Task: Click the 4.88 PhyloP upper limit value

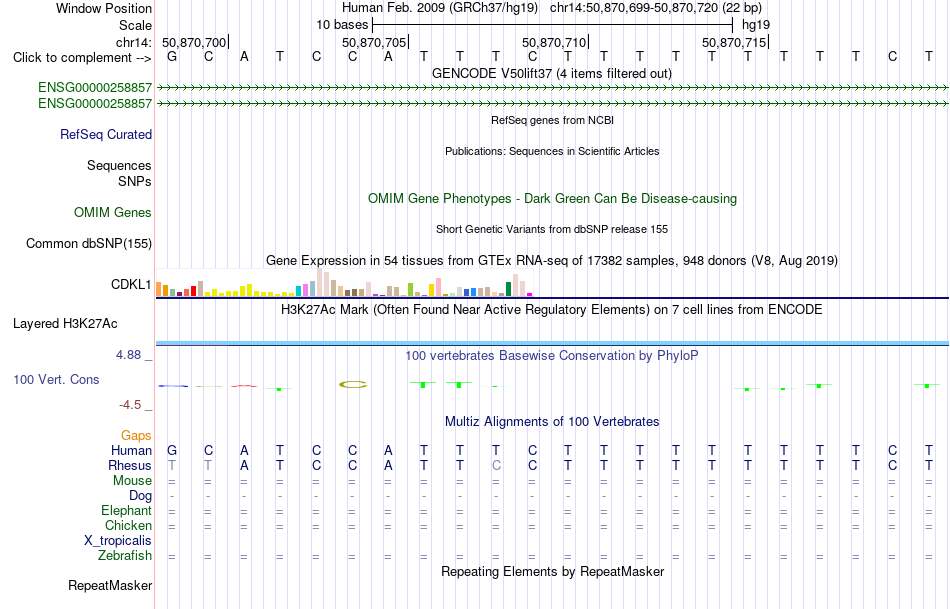Action: pyautogui.click(x=129, y=355)
